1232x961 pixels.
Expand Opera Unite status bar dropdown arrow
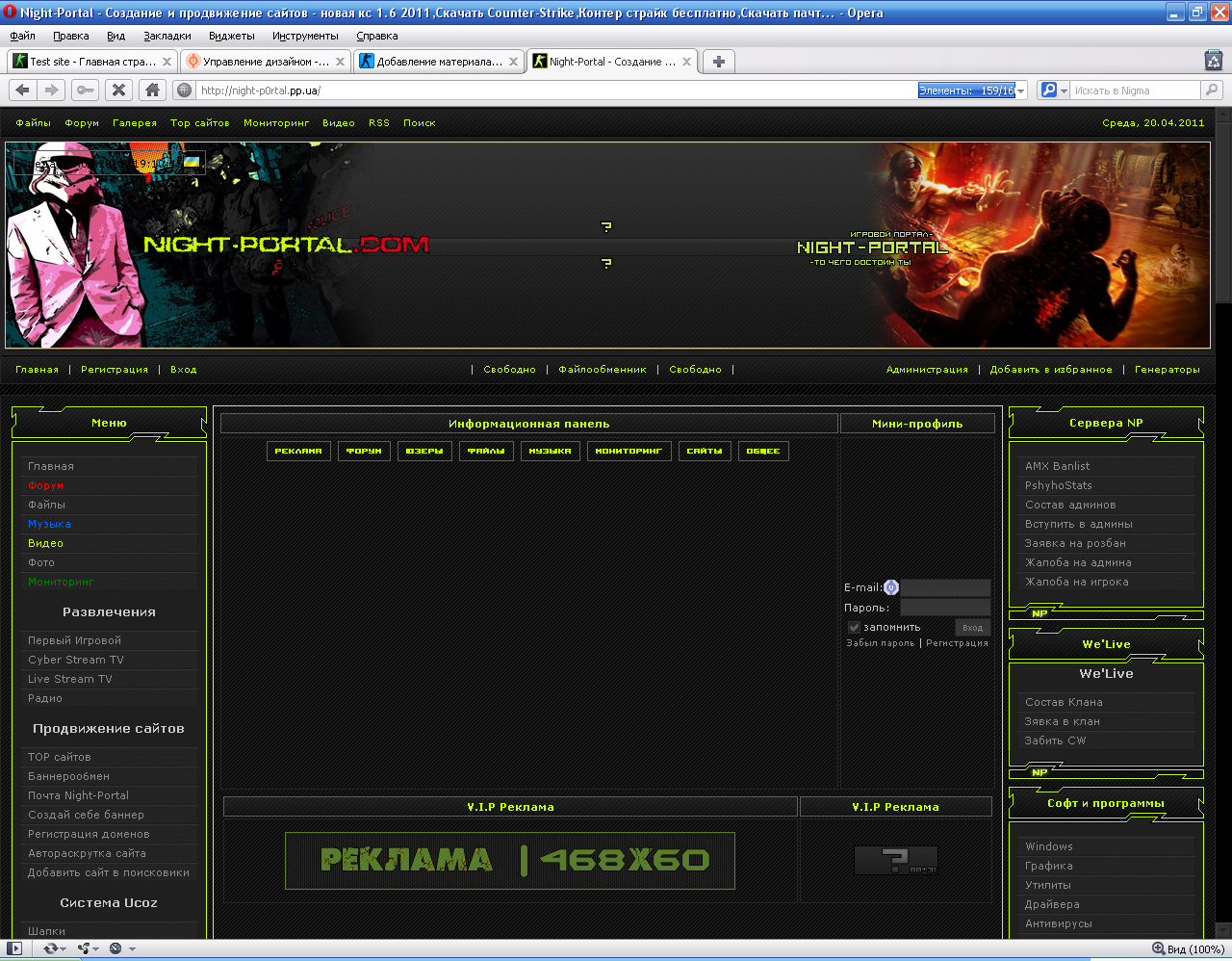(x=96, y=949)
